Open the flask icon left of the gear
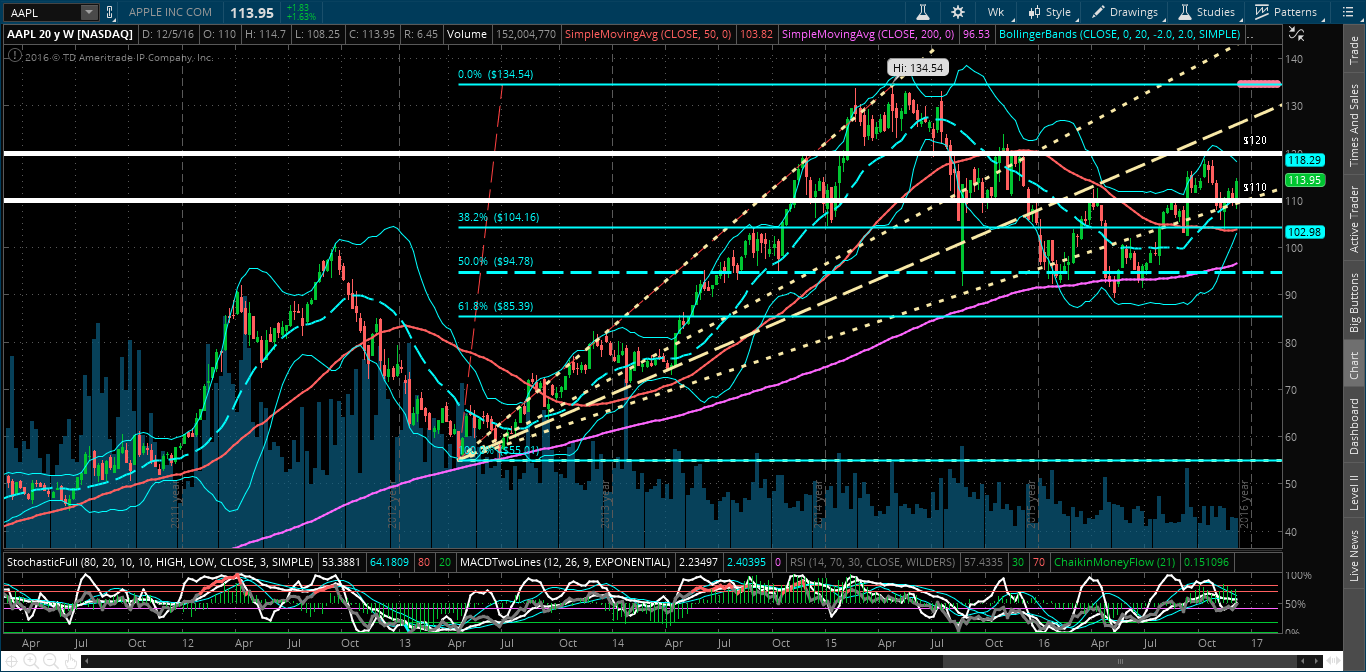This screenshot has height=672, width=1366. pyautogui.click(x=924, y=12)
